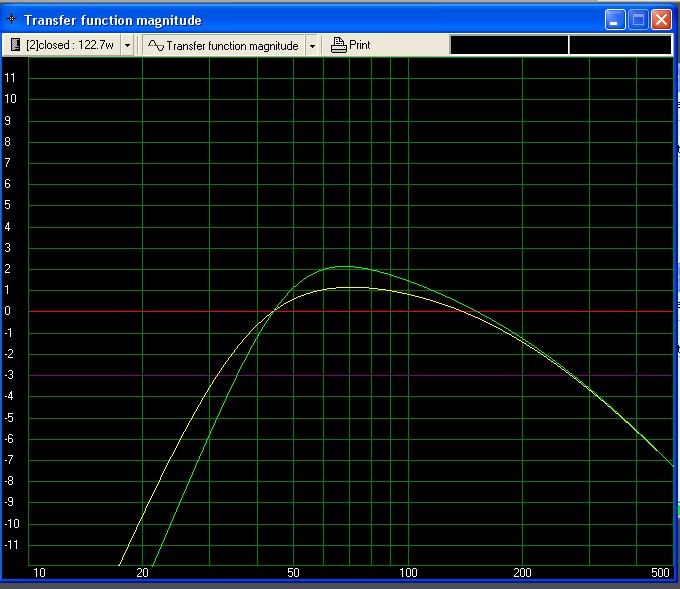The height and width of the screenshot is (589, 680).
Task: Click the 0 dB label on the y-axis
Action: 7,311
